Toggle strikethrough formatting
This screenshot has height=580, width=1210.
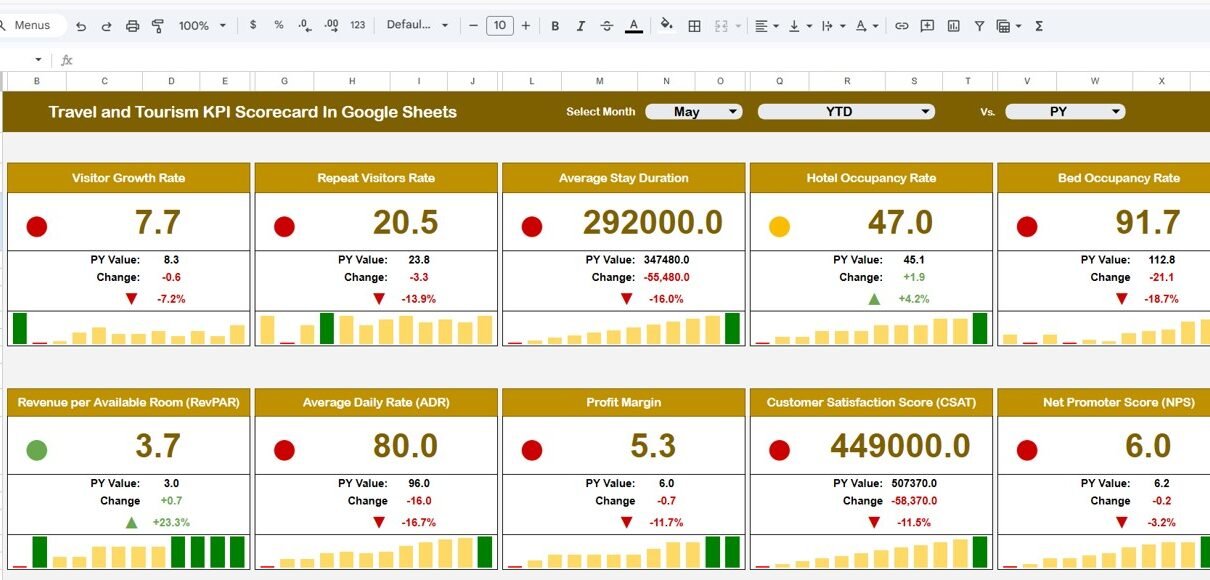606,26
